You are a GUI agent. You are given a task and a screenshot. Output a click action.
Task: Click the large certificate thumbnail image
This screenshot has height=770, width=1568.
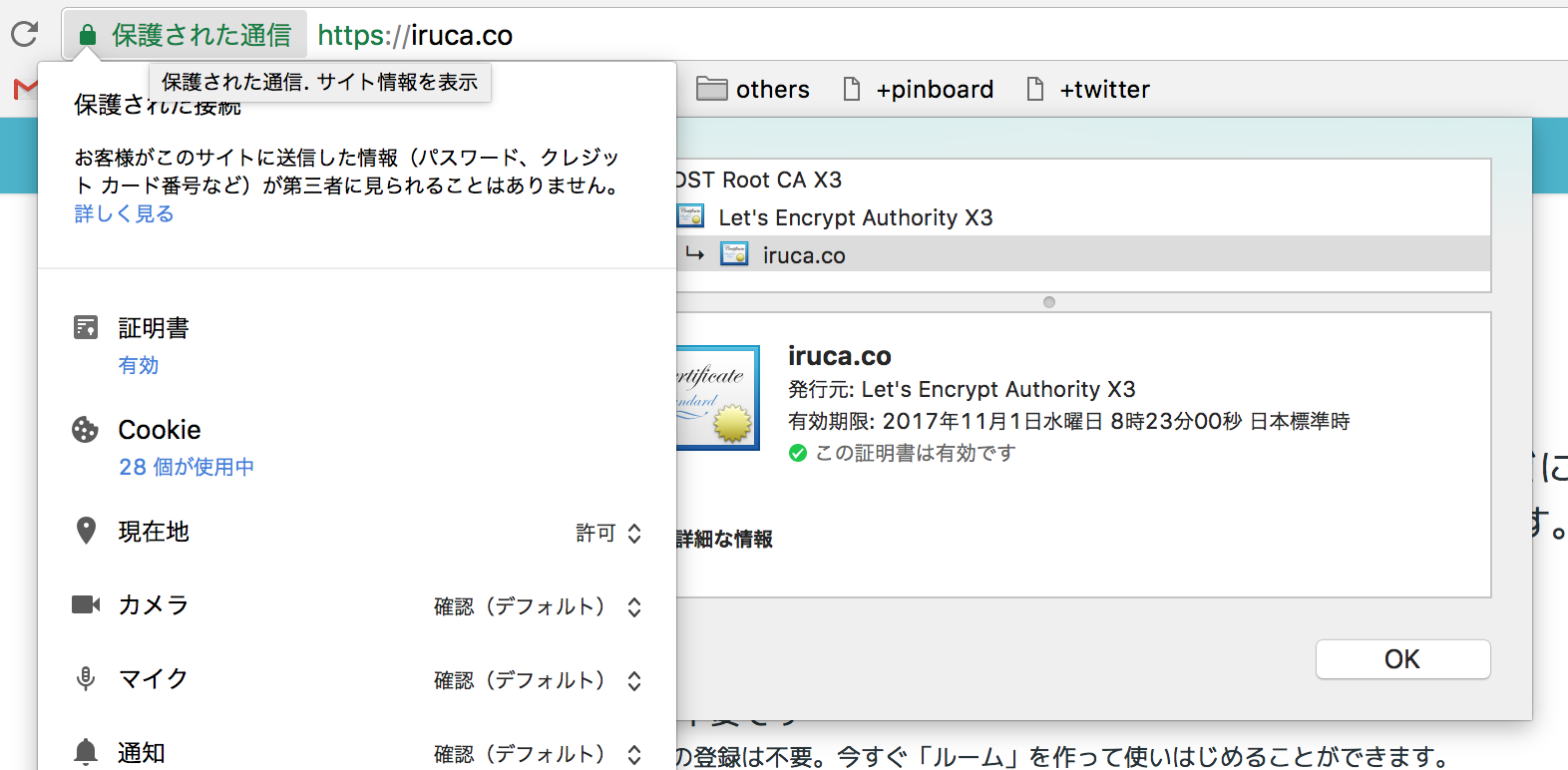(x=718, y=398)
